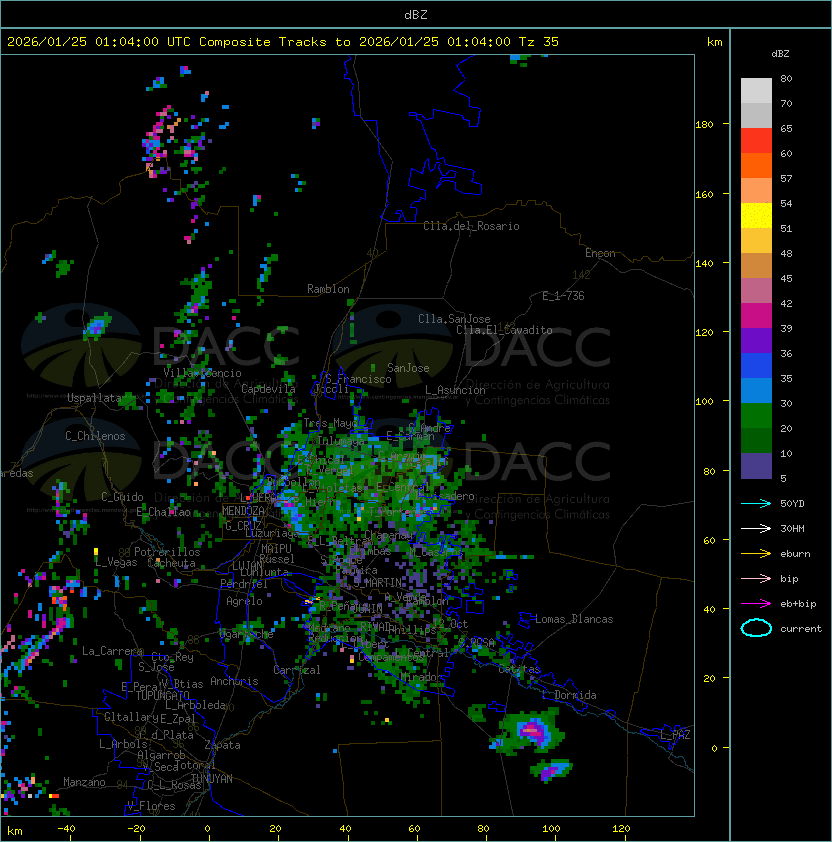Click the 'Carrizal' map label
Screen dimensions: 832x842
click(x=297, y=670)
